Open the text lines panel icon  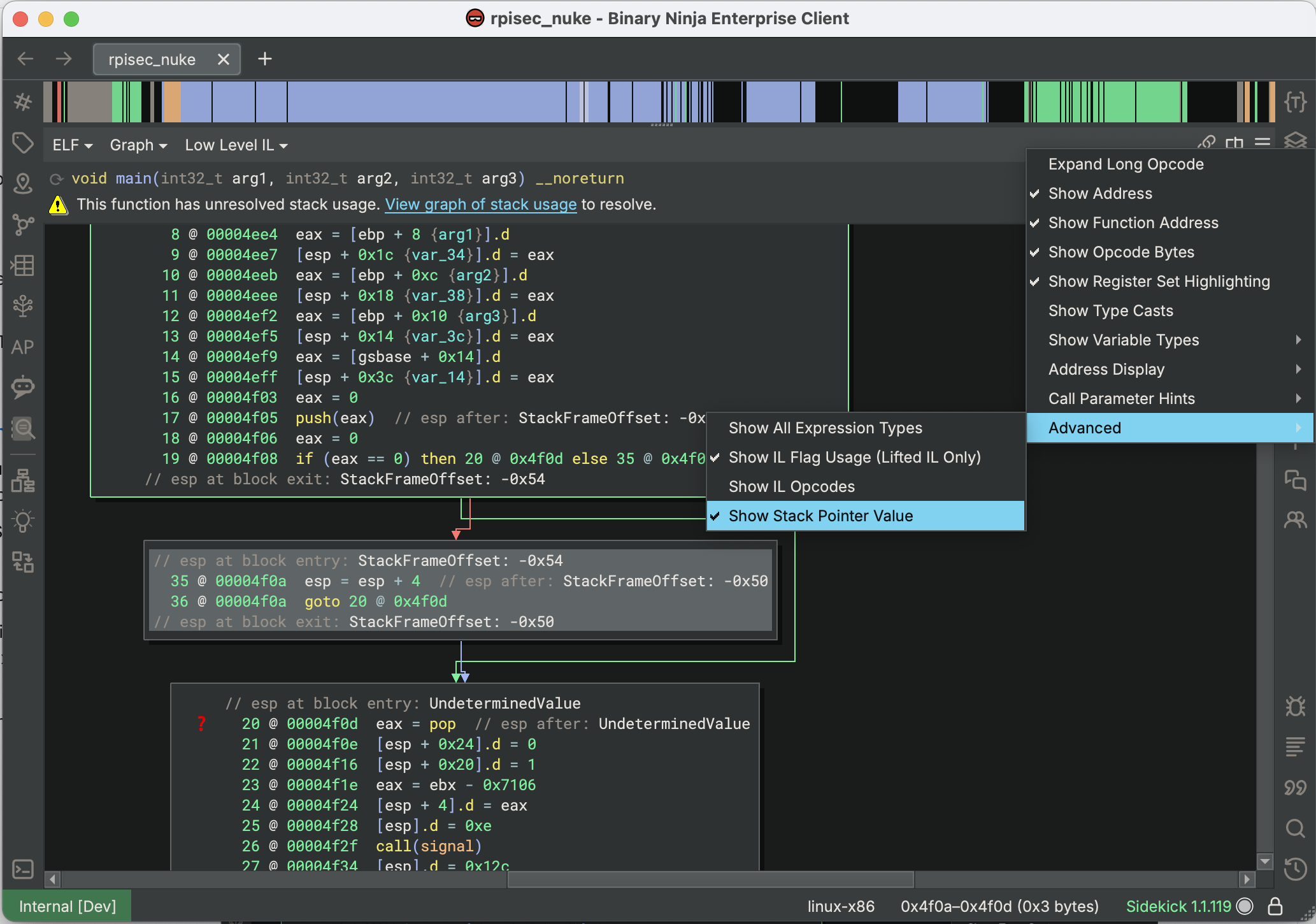(1295, 746)
